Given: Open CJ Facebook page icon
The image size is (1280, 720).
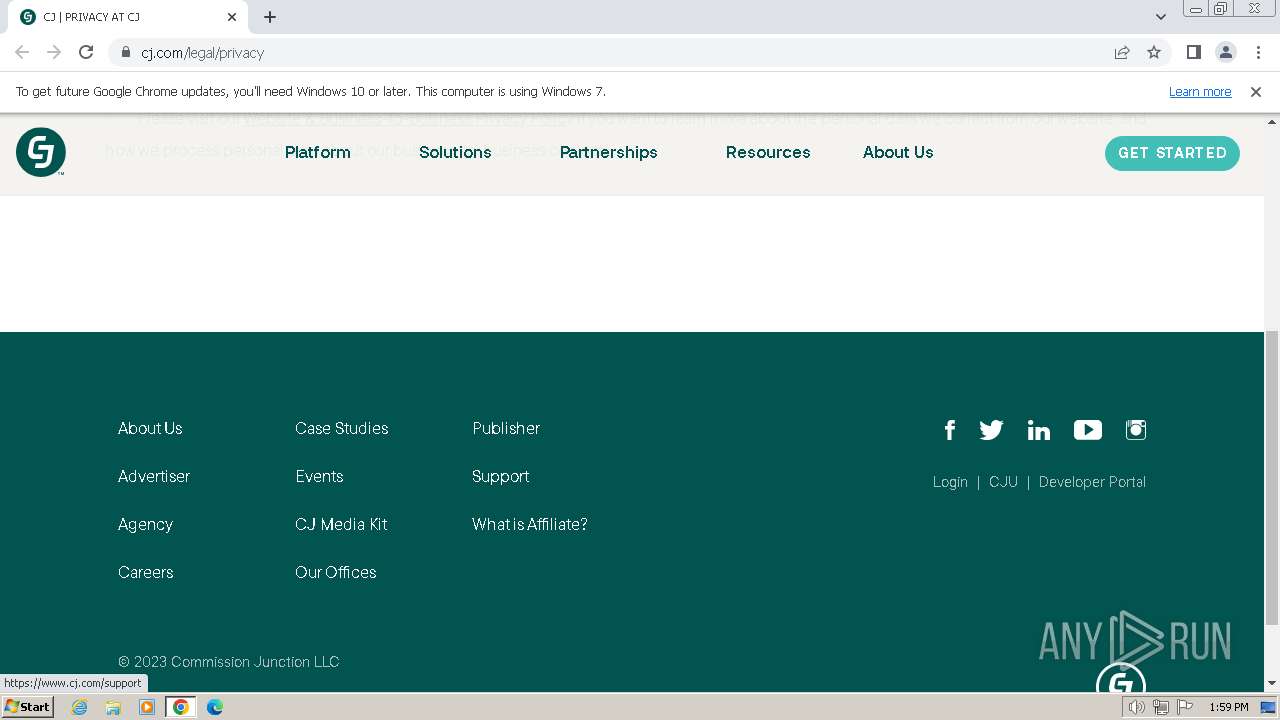Looking at the screenshot, I should click(x=950, y=430).
